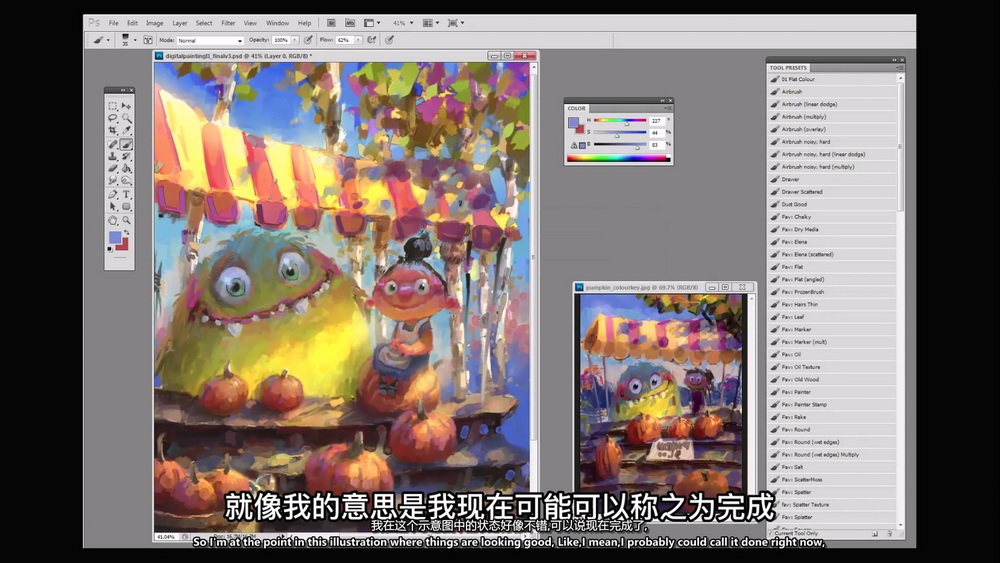The image size is (1000, 563).
Task: Select the Type tool
Action: point(126,194)
